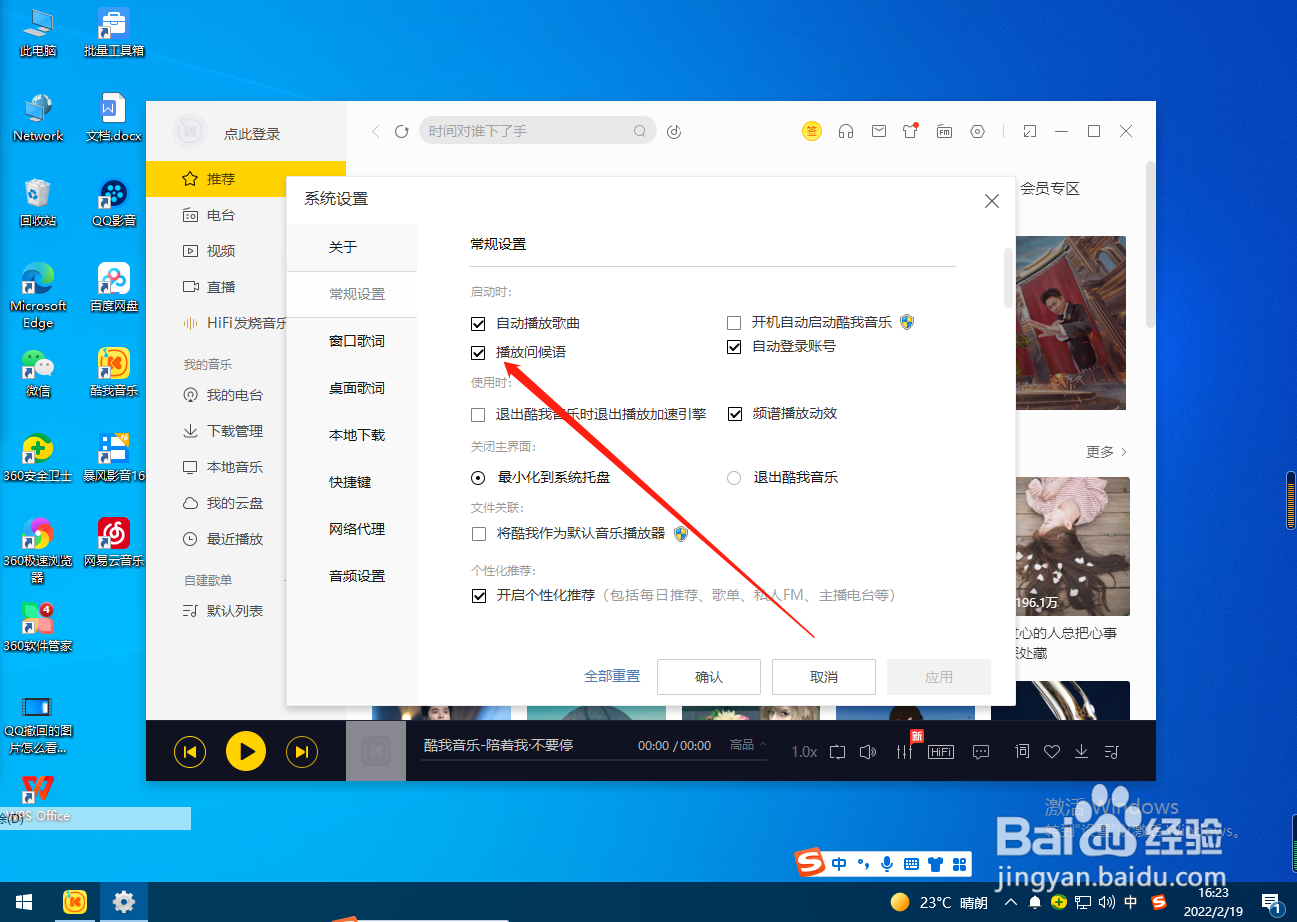Click the refresh icon beside search box
Screen dimensions: 1297x922
tap(402, 131)
